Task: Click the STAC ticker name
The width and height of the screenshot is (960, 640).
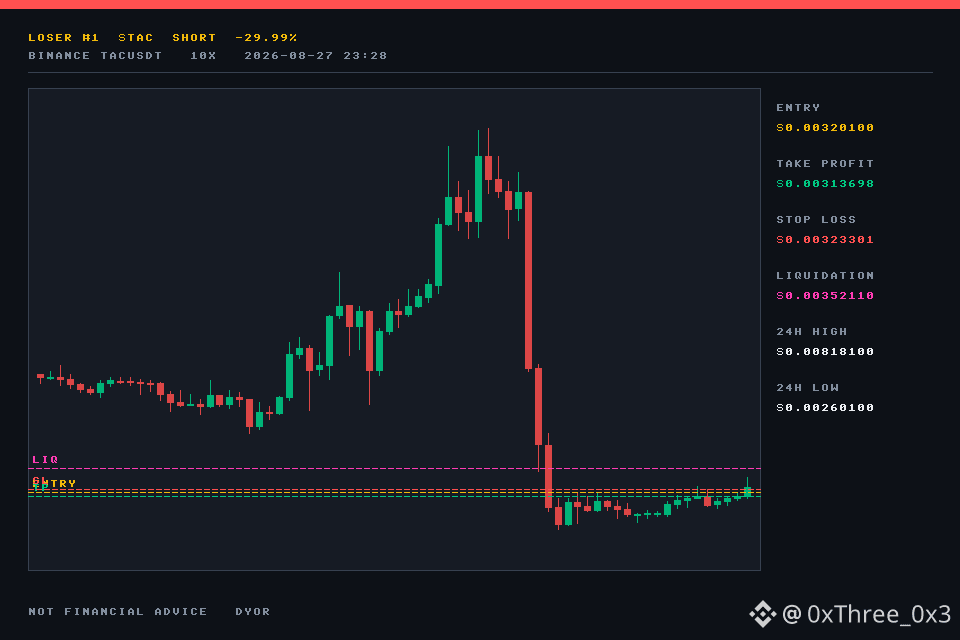Action: 136,38
